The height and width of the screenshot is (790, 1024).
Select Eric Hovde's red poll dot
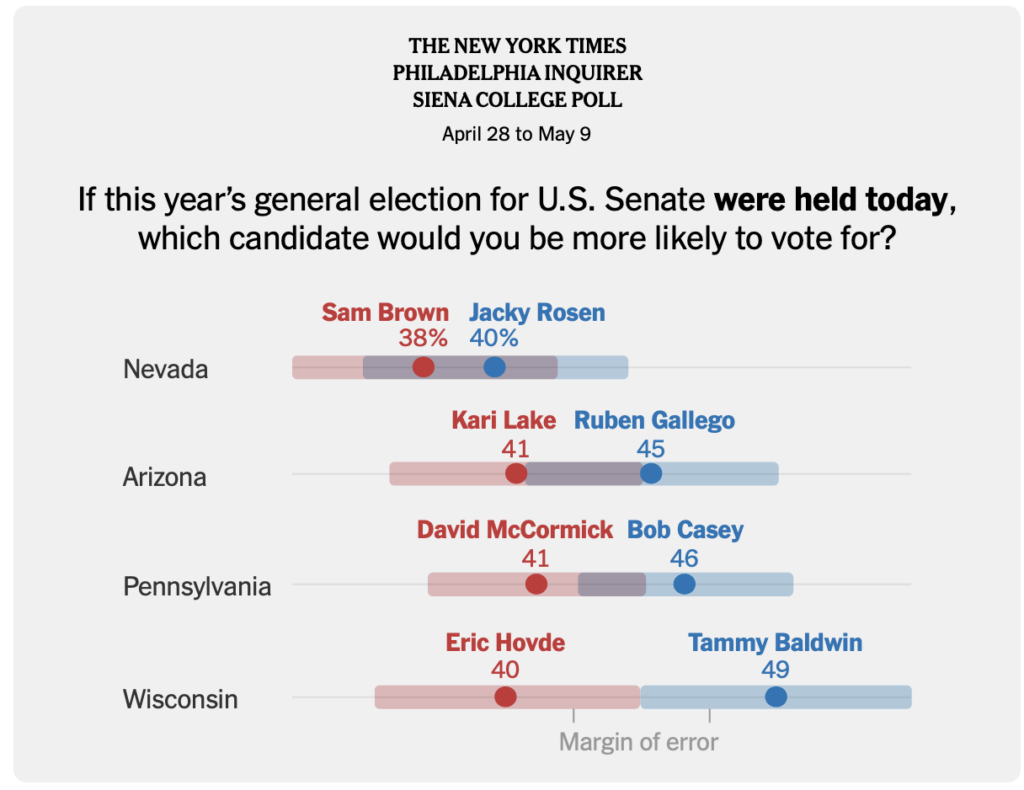coord(505,697)
